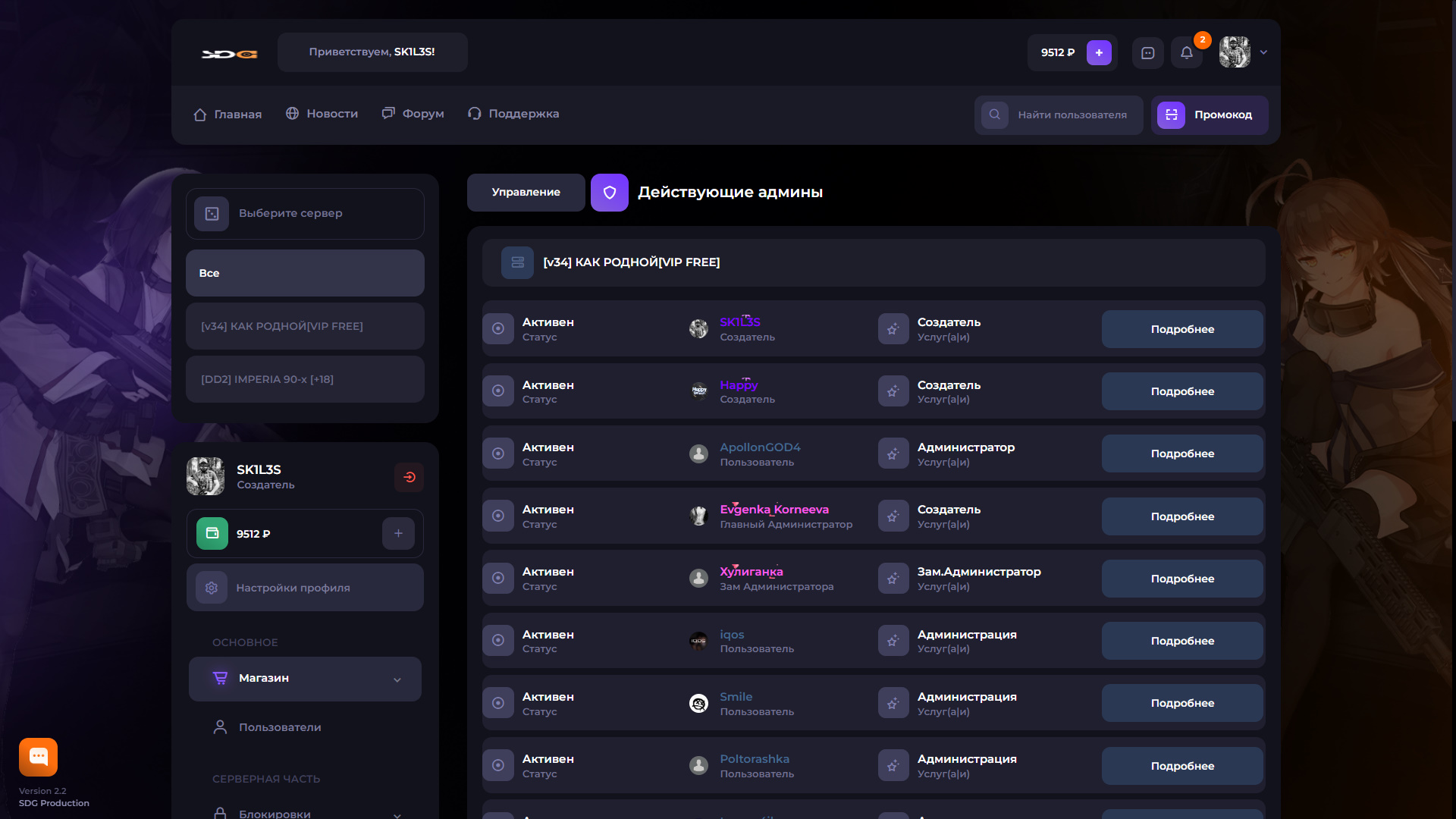Open the Выберите сервер selector

click(x=305, y=214)
